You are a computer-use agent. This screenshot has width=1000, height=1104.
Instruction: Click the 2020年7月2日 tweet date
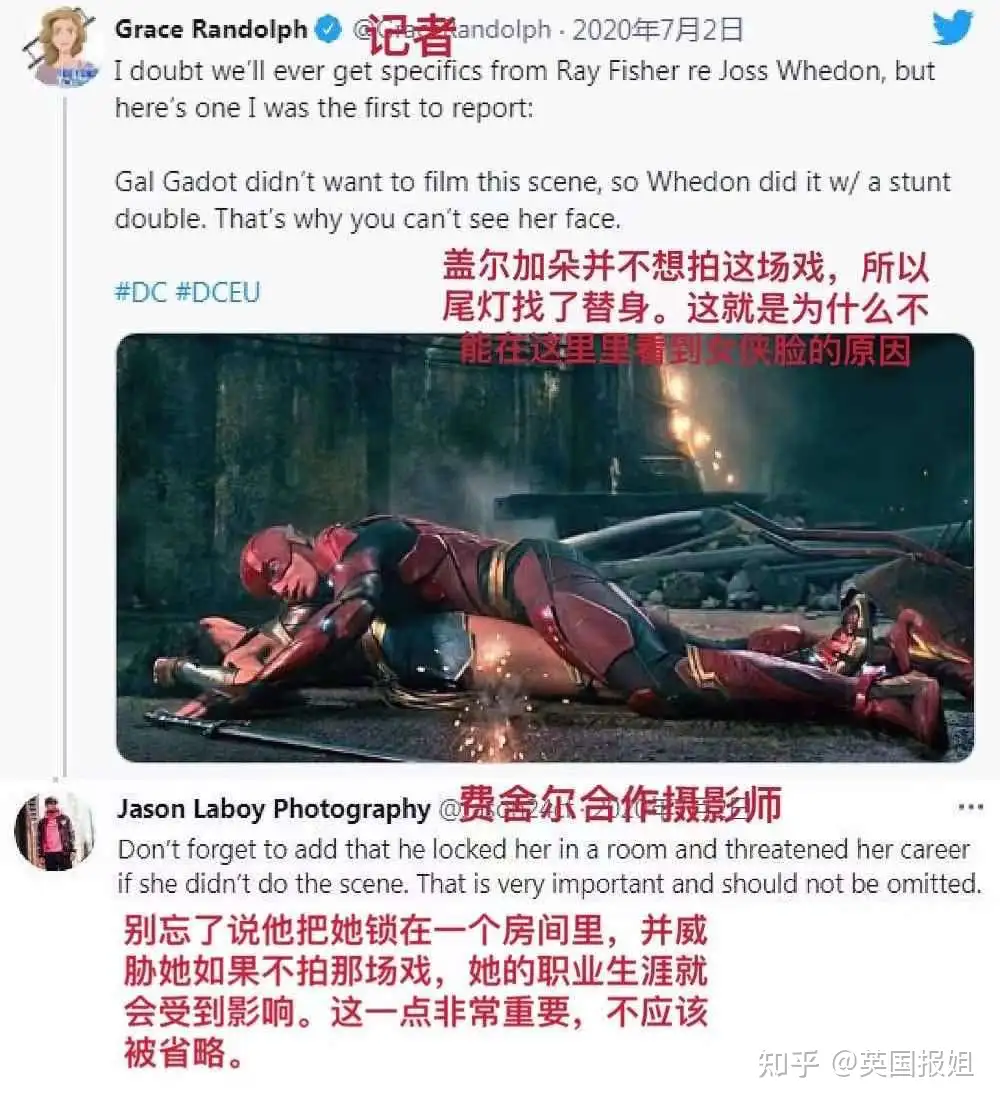[x=657, y=30]
